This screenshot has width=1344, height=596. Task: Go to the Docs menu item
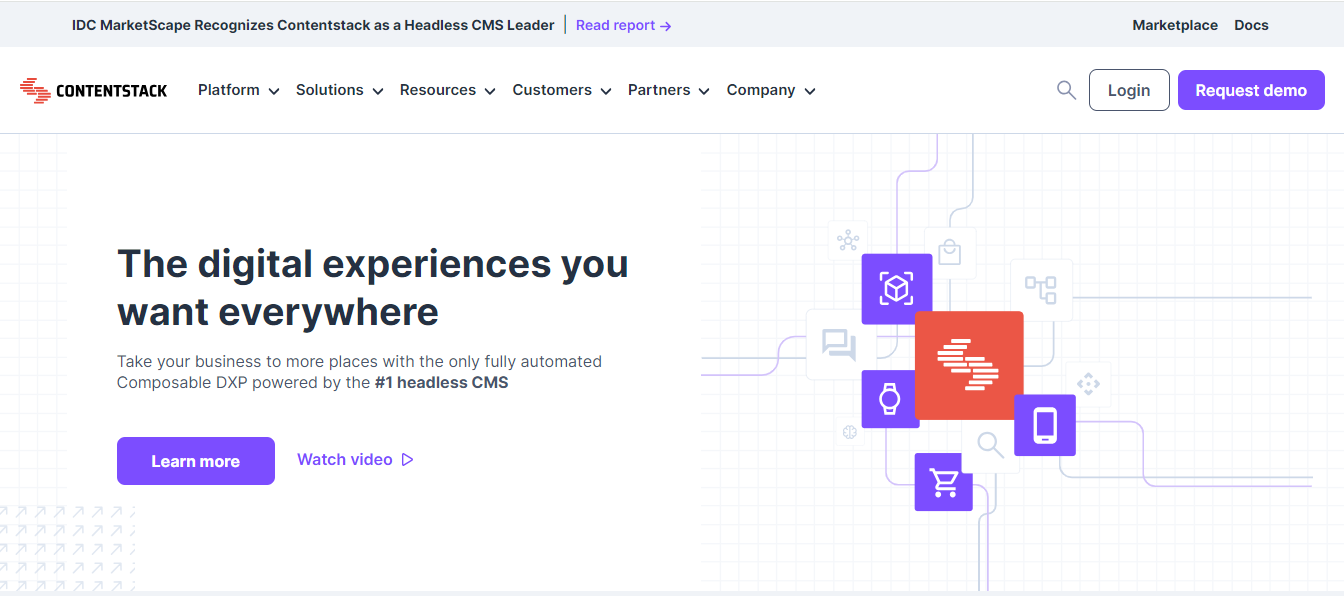pyautogui.click(x=1251, y=25)
